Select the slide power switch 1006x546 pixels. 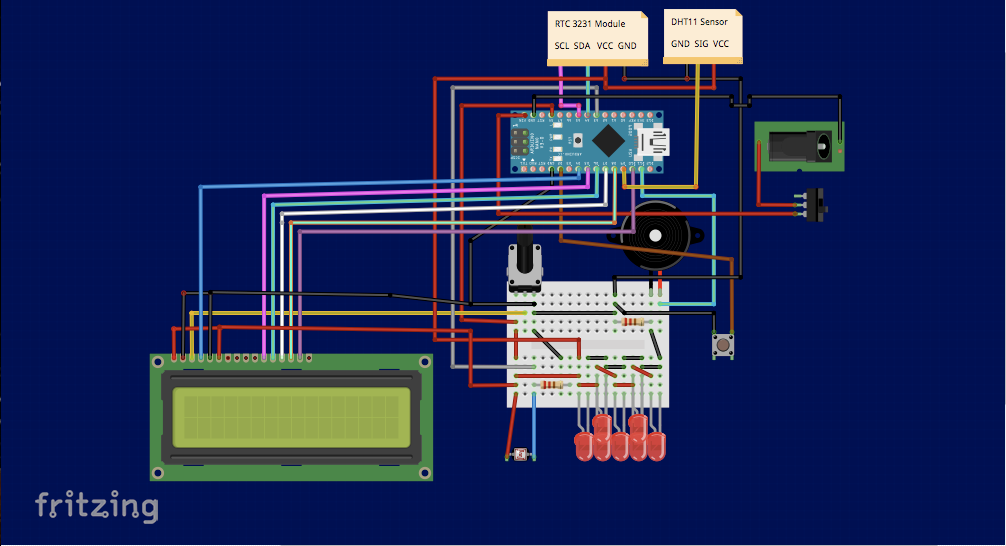[x=813, y=205]
